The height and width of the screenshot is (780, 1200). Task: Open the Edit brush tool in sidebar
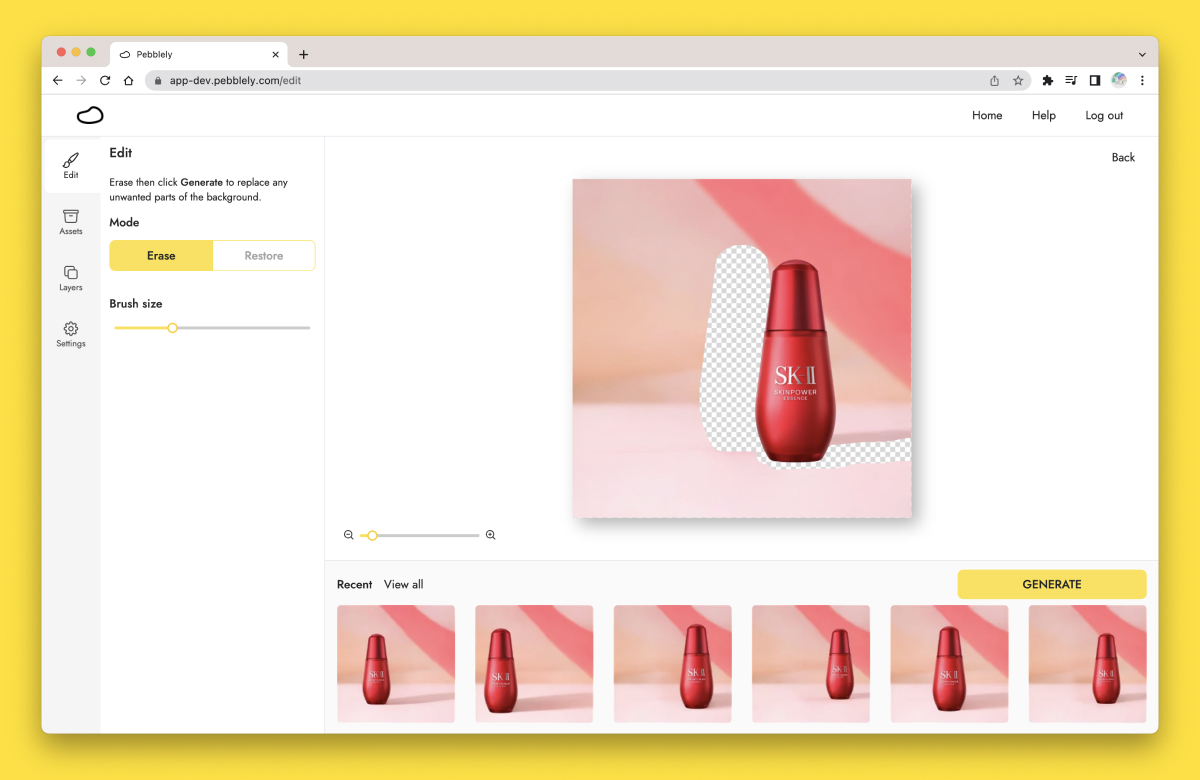tap(71, 166)
